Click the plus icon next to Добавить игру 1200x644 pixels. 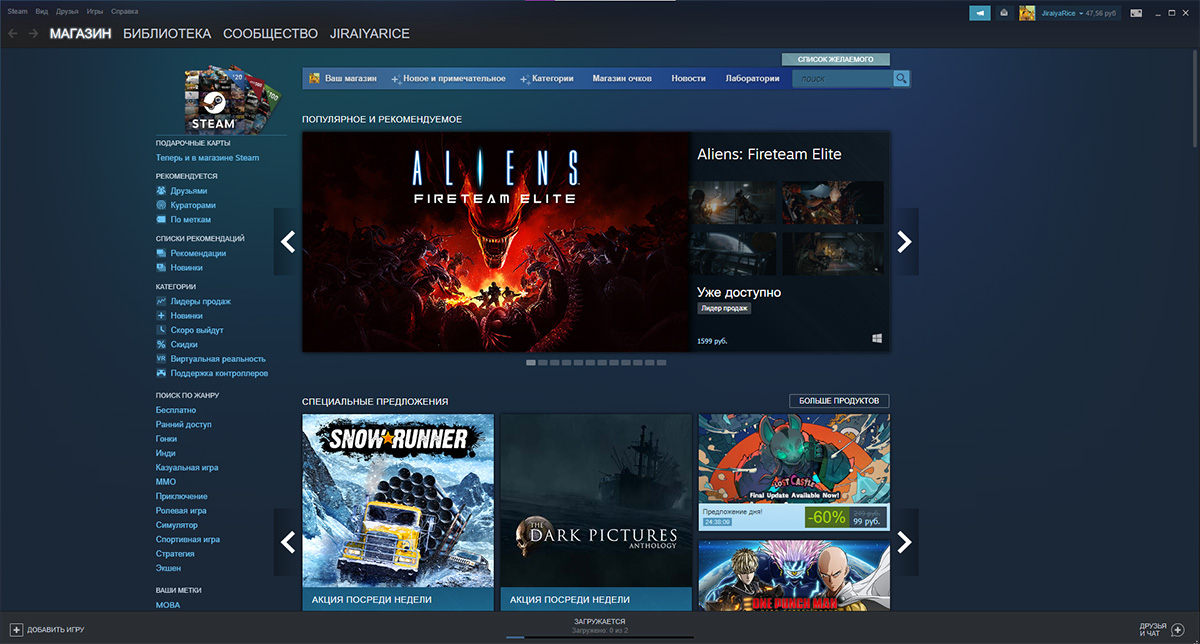click(16, 630)
